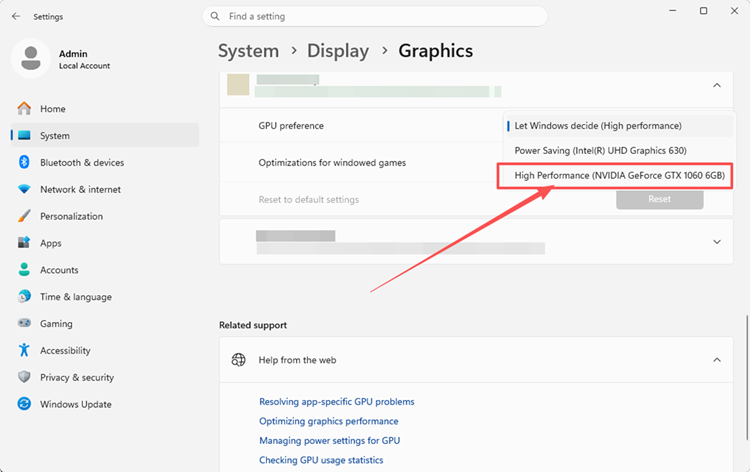Go to Bluetooth & devices settings

[105, 162]
